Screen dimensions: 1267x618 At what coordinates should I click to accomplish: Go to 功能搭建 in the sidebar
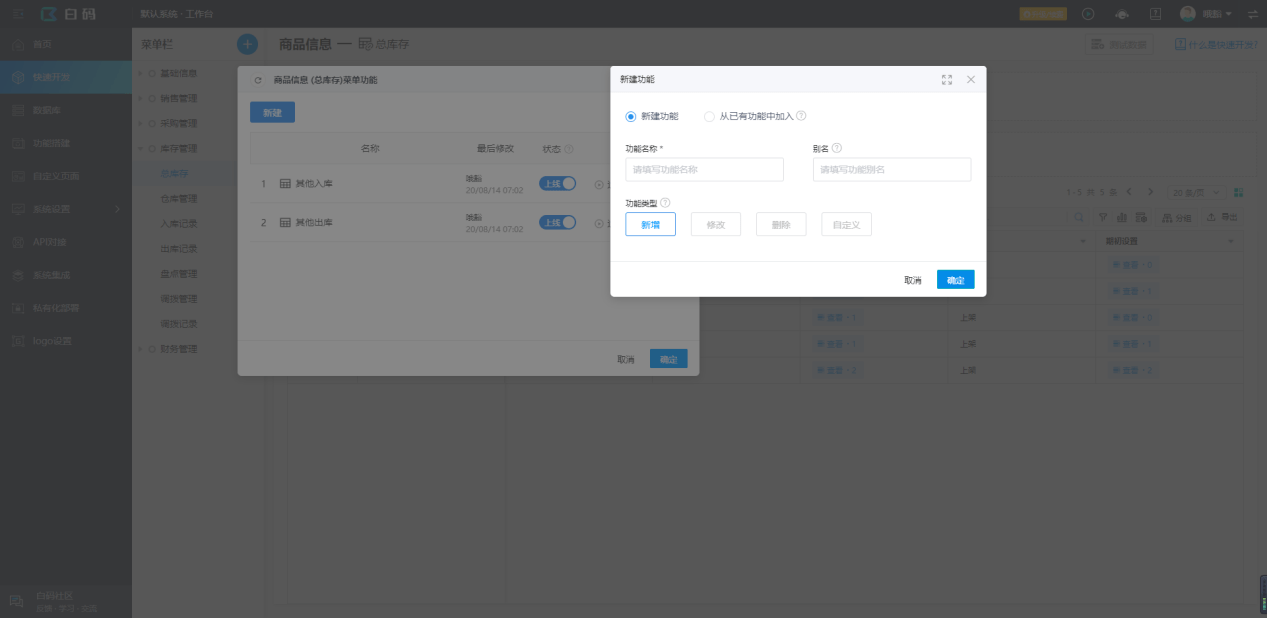tap(66, 143)
